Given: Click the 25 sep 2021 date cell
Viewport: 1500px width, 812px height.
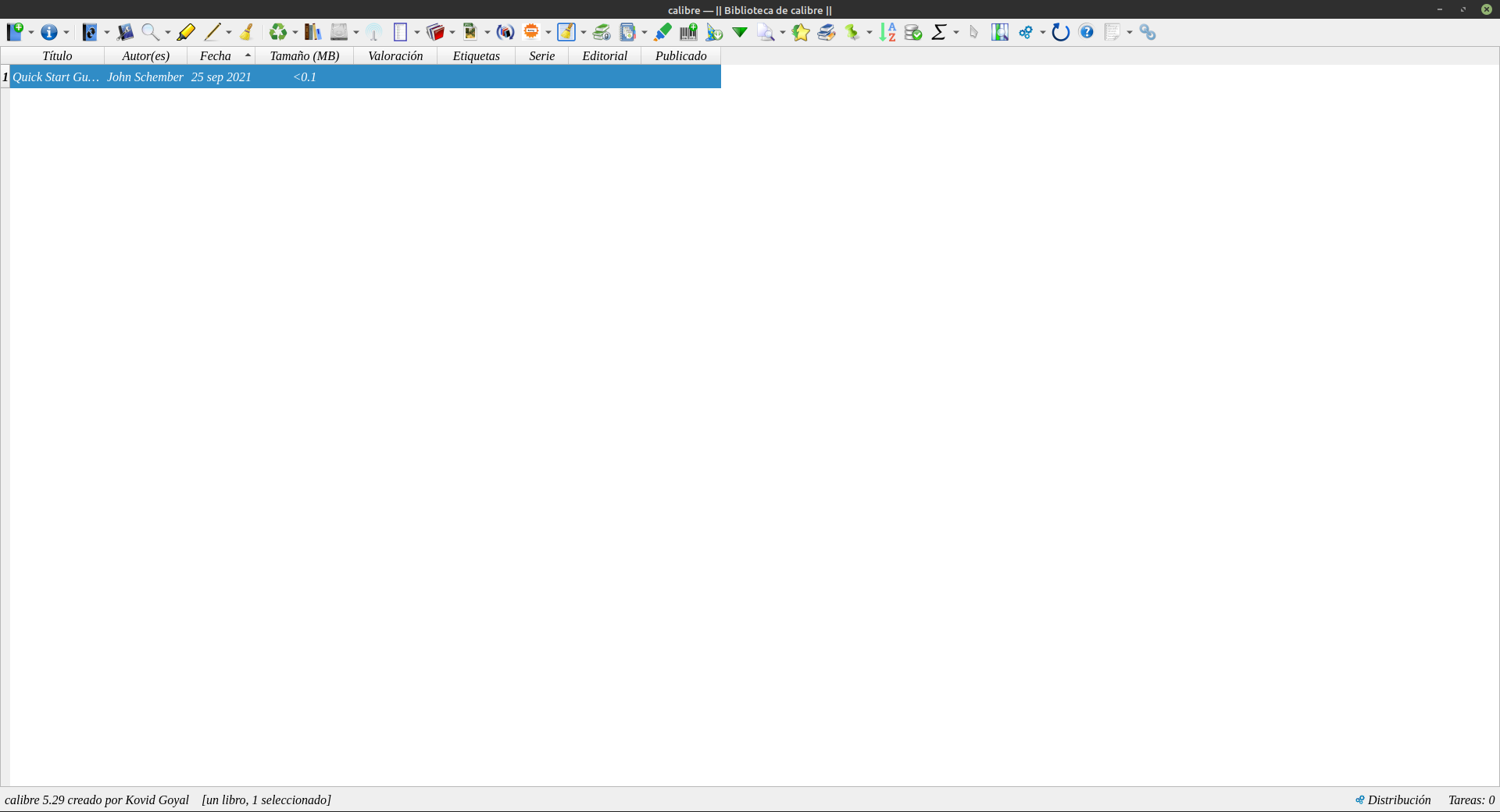Looking at the screenshot, I should (221, 77).
